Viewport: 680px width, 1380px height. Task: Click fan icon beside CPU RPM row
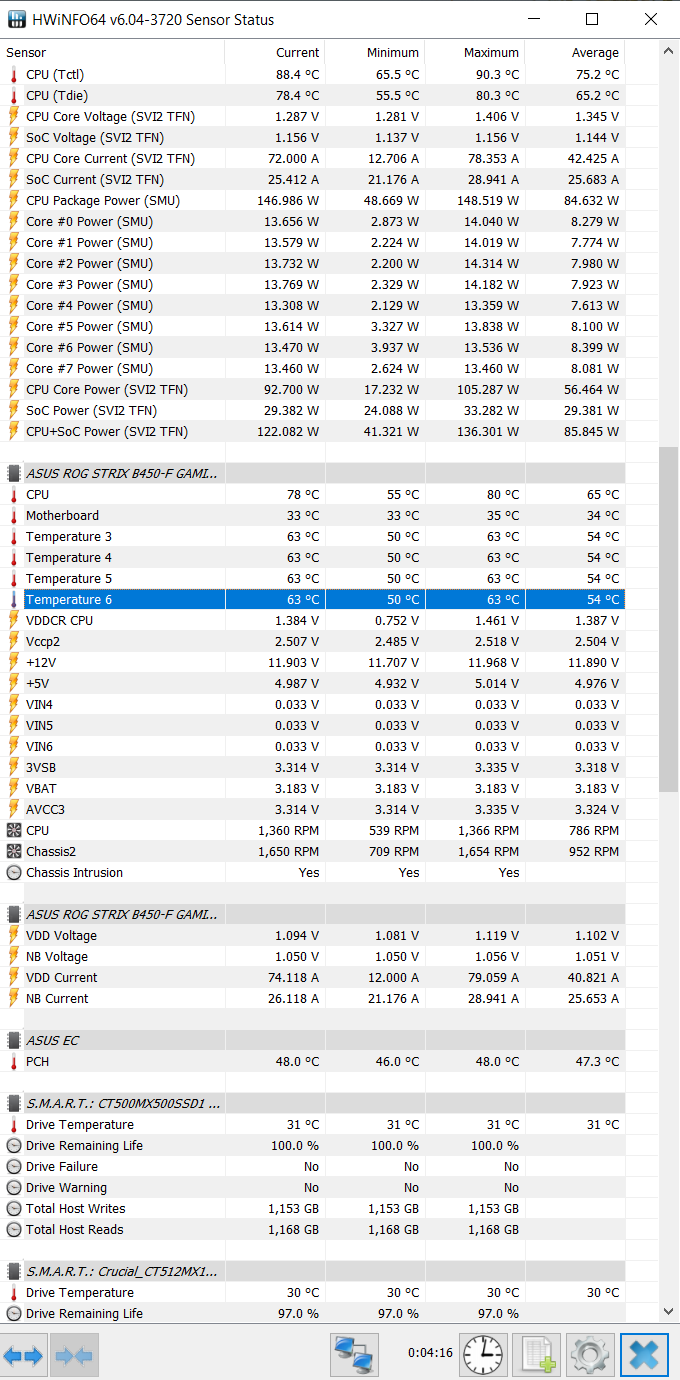point(14,830)
